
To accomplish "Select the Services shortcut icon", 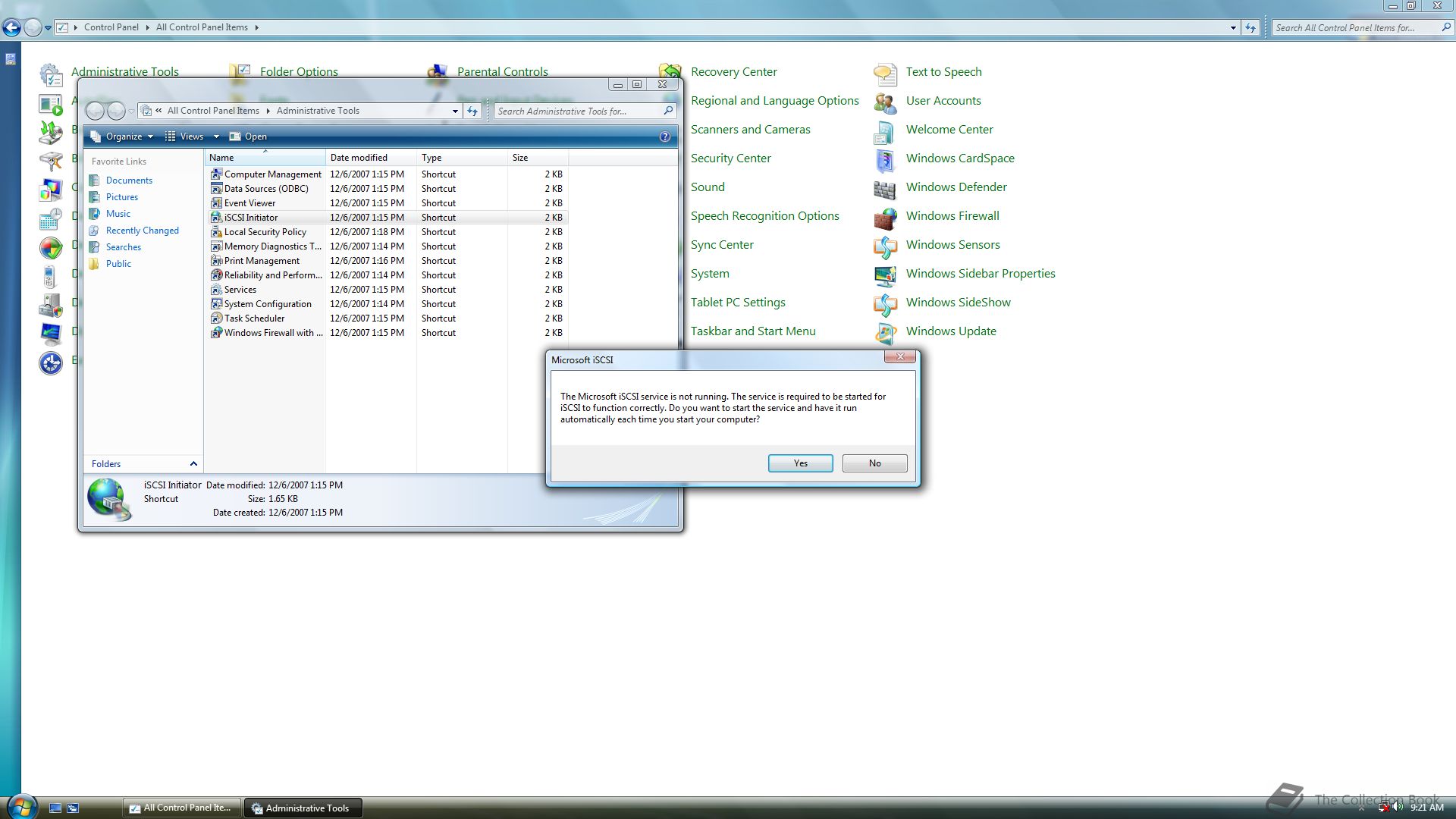I will tap(216, 290).
